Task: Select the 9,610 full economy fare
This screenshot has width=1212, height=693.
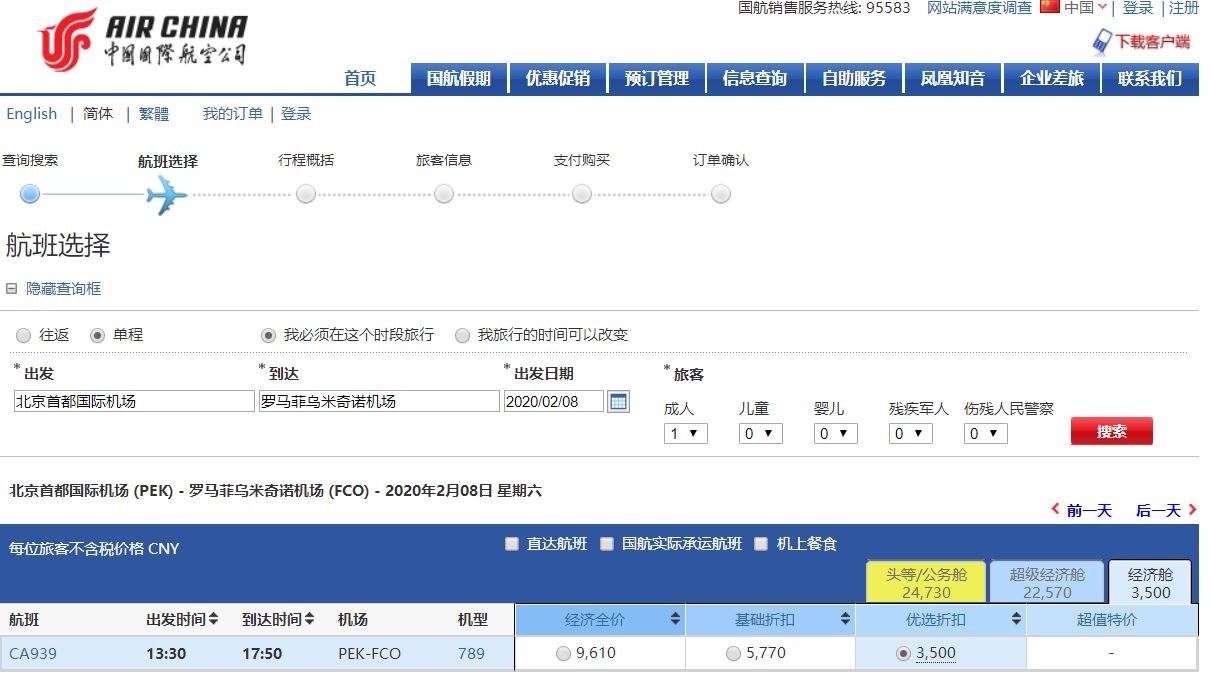Action: click(564, 654)
